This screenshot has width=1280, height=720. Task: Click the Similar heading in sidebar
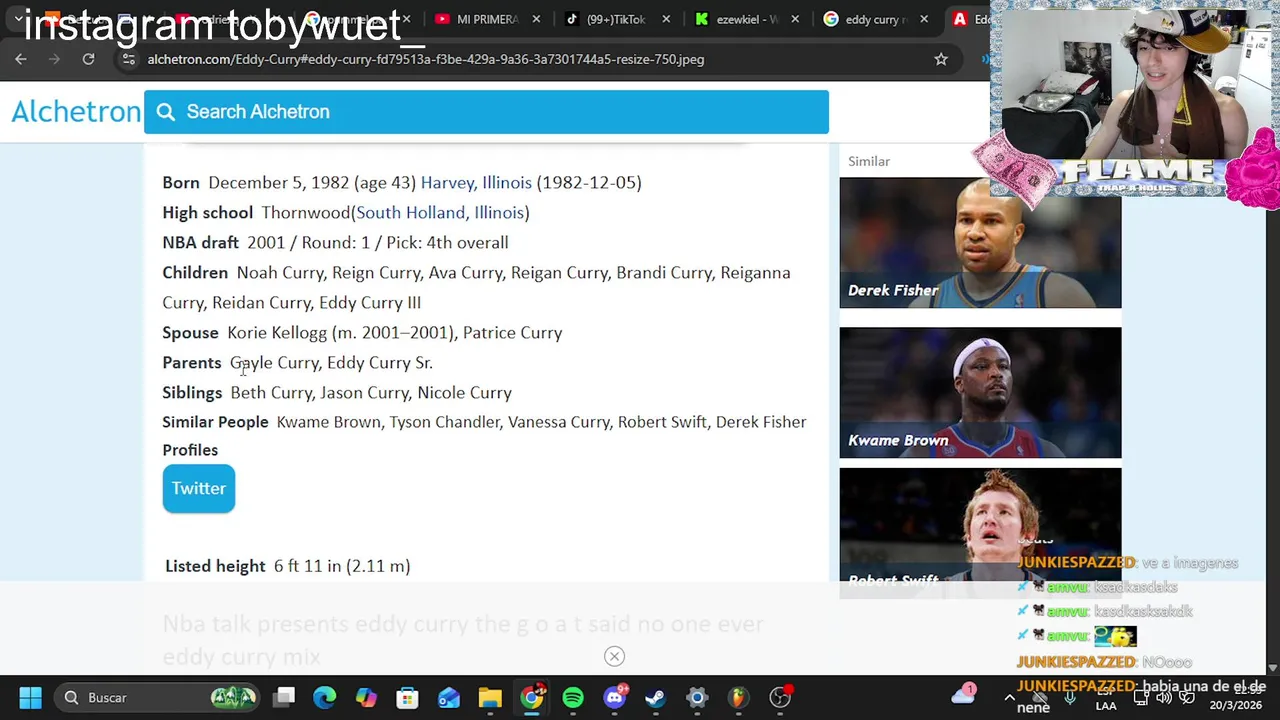tap(869, 161)
